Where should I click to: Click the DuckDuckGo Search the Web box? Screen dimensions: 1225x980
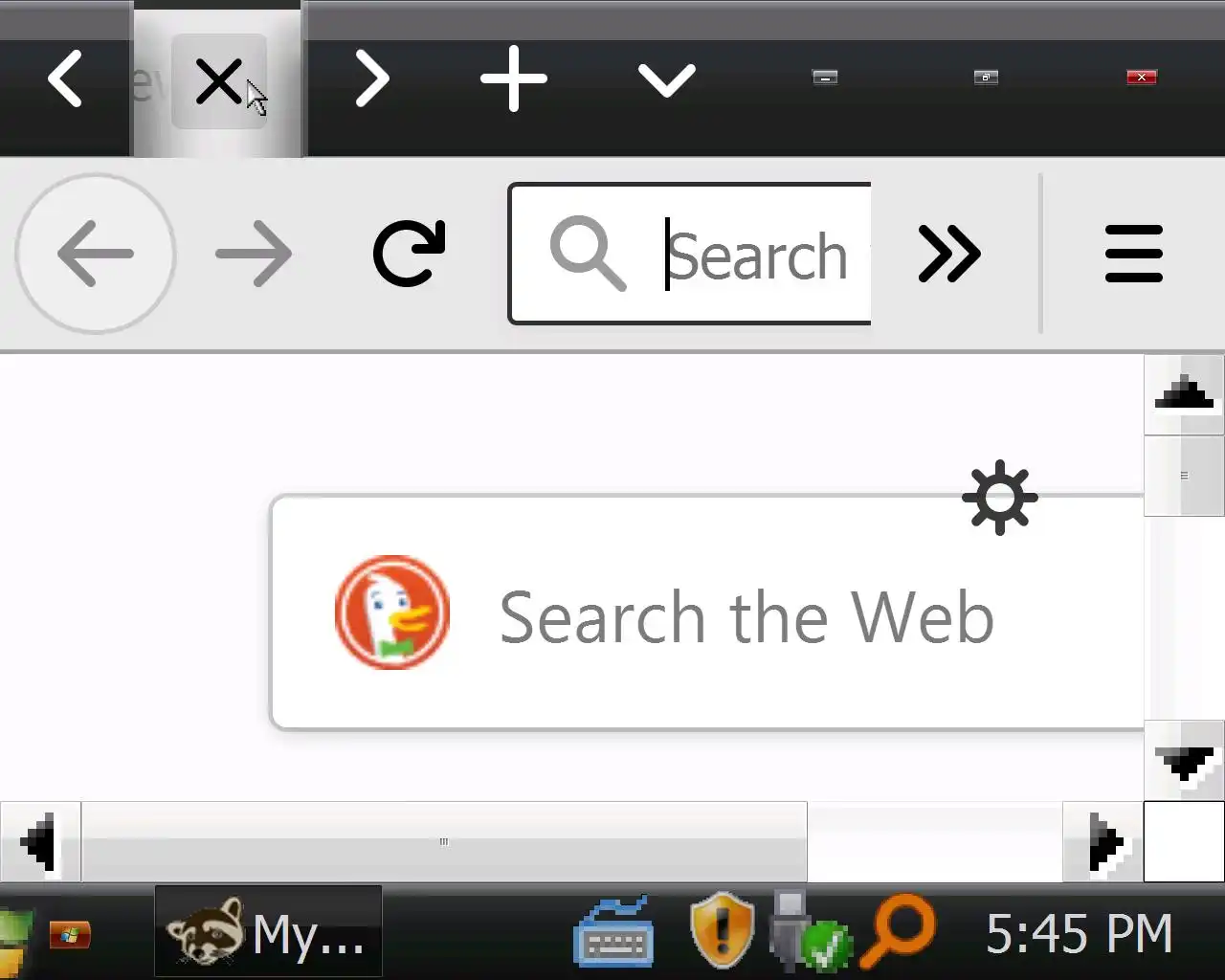pyautogui.click(x=707, y=612)
